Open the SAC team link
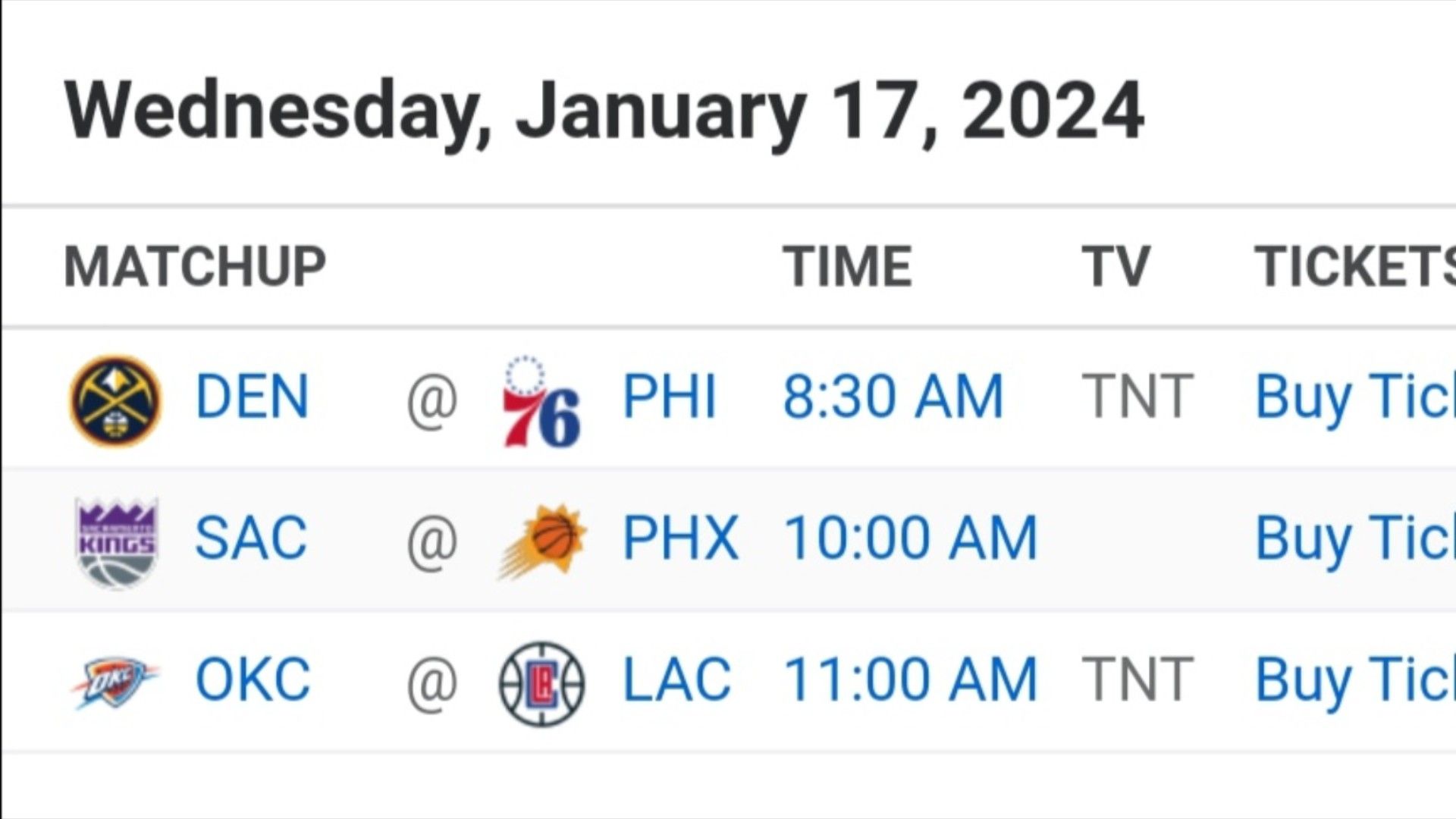Viewport: 1456px width, 819px height. click(x=251, y=538)
